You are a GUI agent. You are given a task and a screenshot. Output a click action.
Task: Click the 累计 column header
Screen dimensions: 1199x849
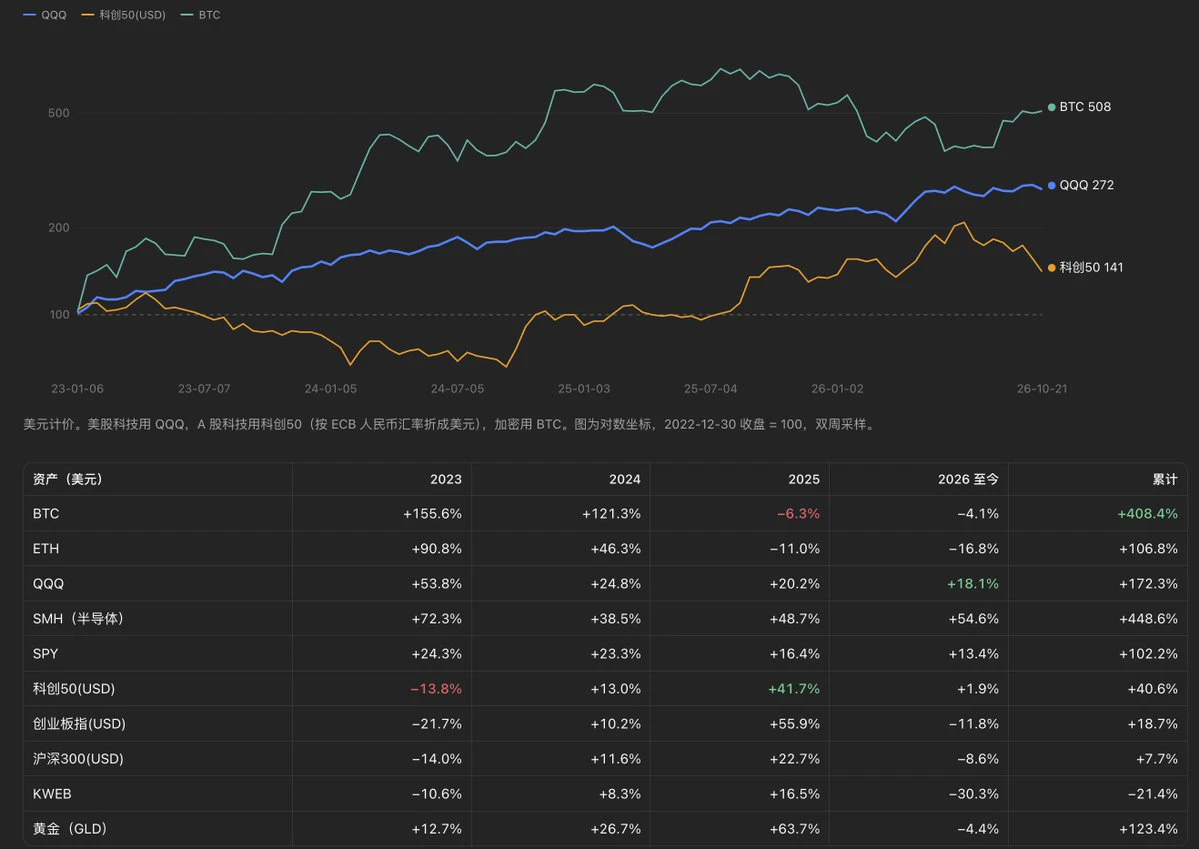click(1165, 480)
